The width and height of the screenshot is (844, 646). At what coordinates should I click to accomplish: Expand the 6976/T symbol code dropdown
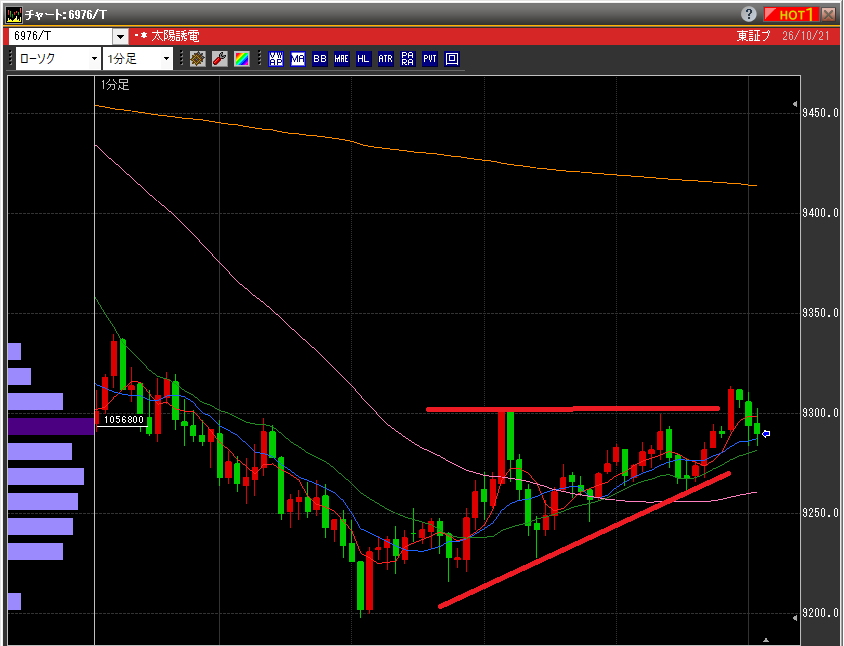coord(121,37)
